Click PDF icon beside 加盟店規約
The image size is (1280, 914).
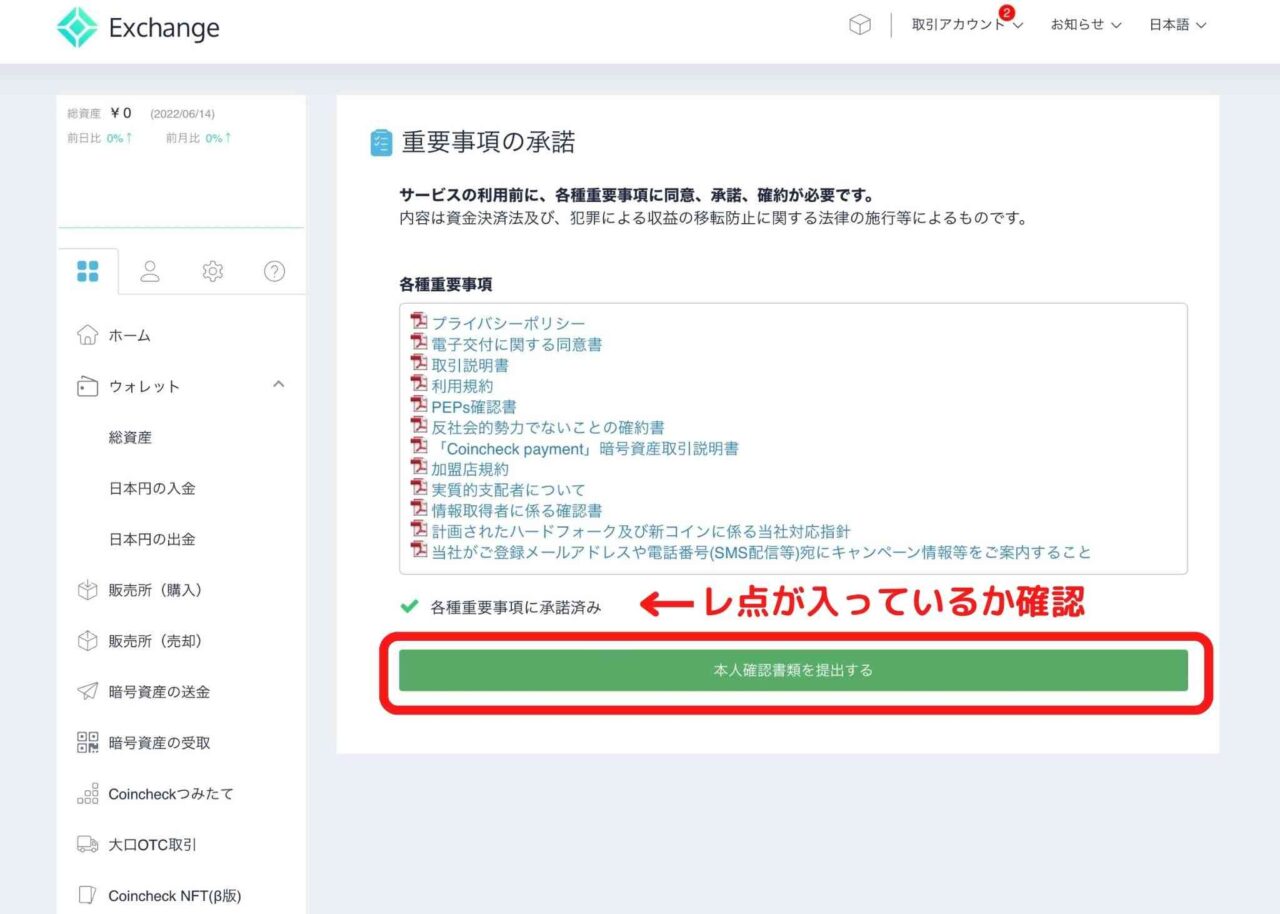pos(419,468)
